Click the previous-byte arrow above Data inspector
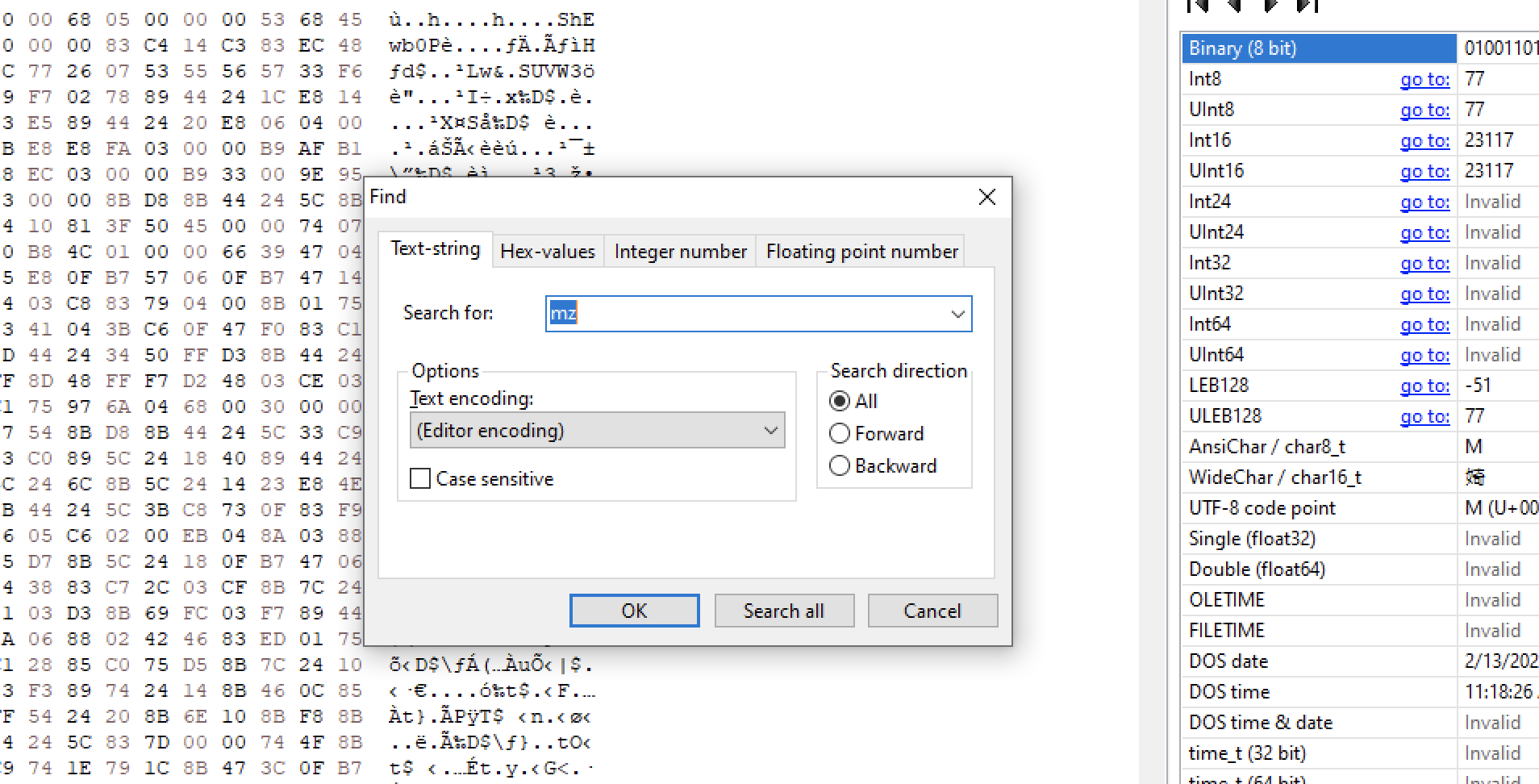Screen dimensions: 1539x784 1234,6
